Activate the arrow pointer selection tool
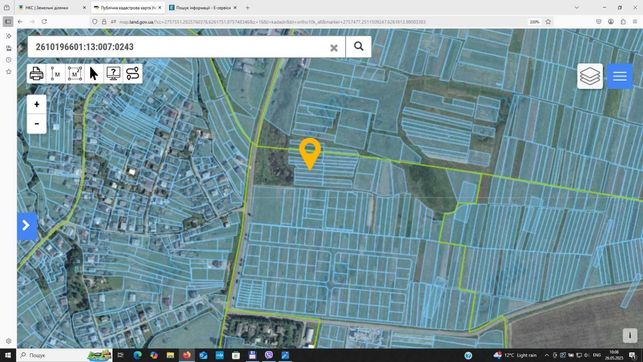This screenshot has width=643, height=362. (x=94, y=74)
